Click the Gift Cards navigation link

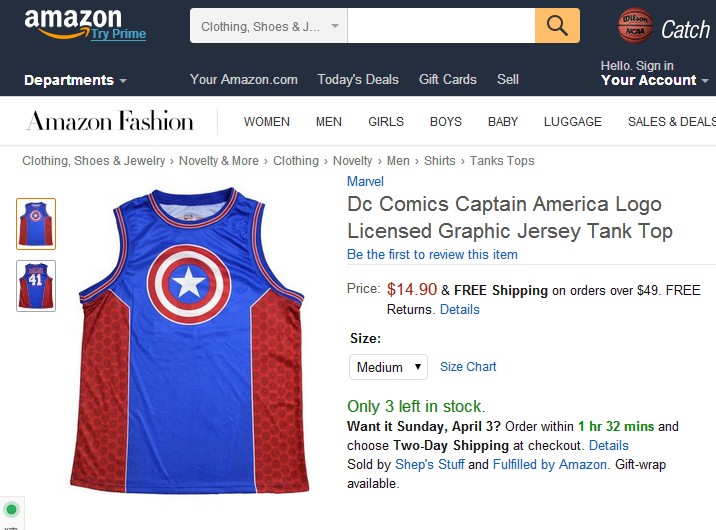[448, 80]
